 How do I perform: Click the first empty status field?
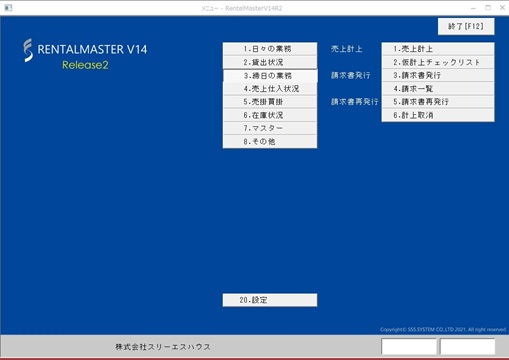tap(409, 347)
